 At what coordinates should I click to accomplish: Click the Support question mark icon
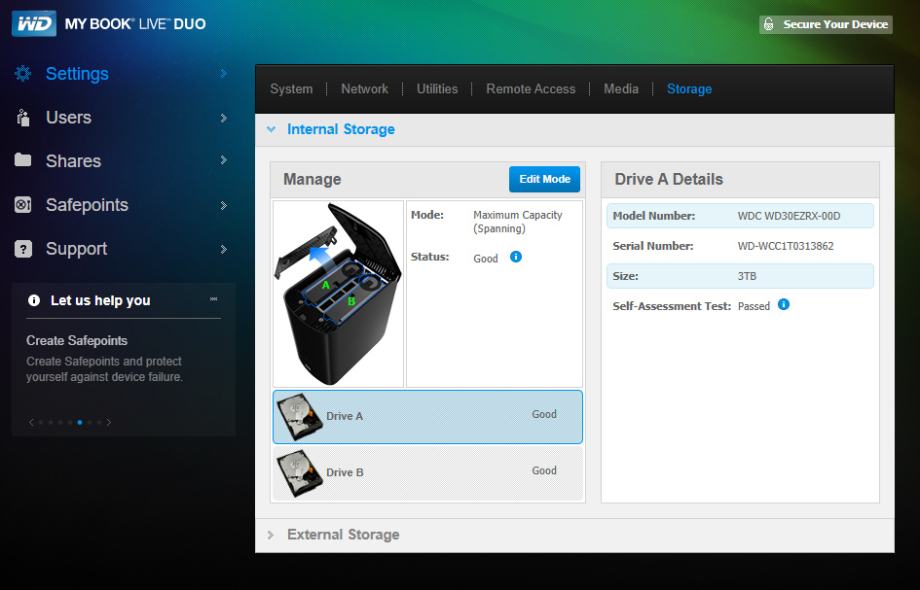click(23, 249)
